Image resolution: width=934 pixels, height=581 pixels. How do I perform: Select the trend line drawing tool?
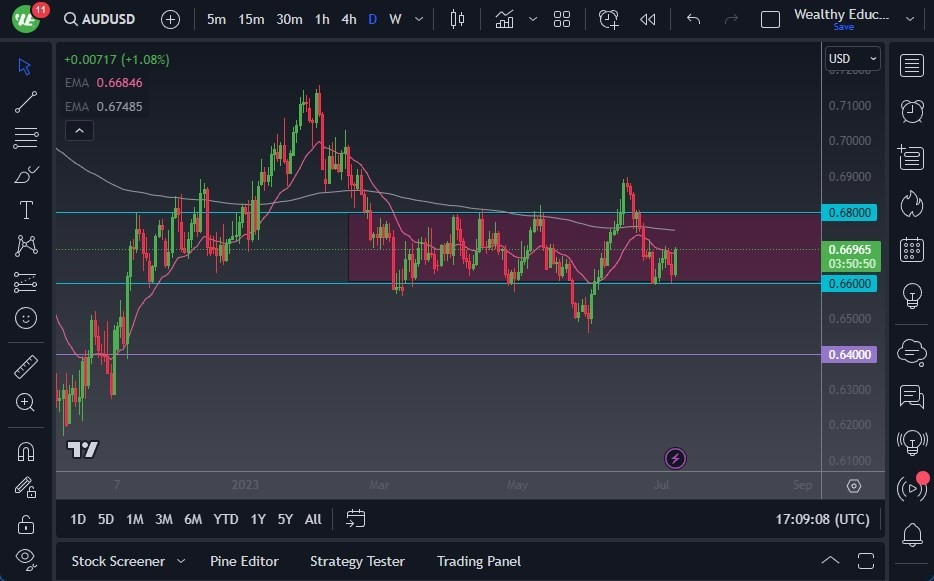pos(26,102)
